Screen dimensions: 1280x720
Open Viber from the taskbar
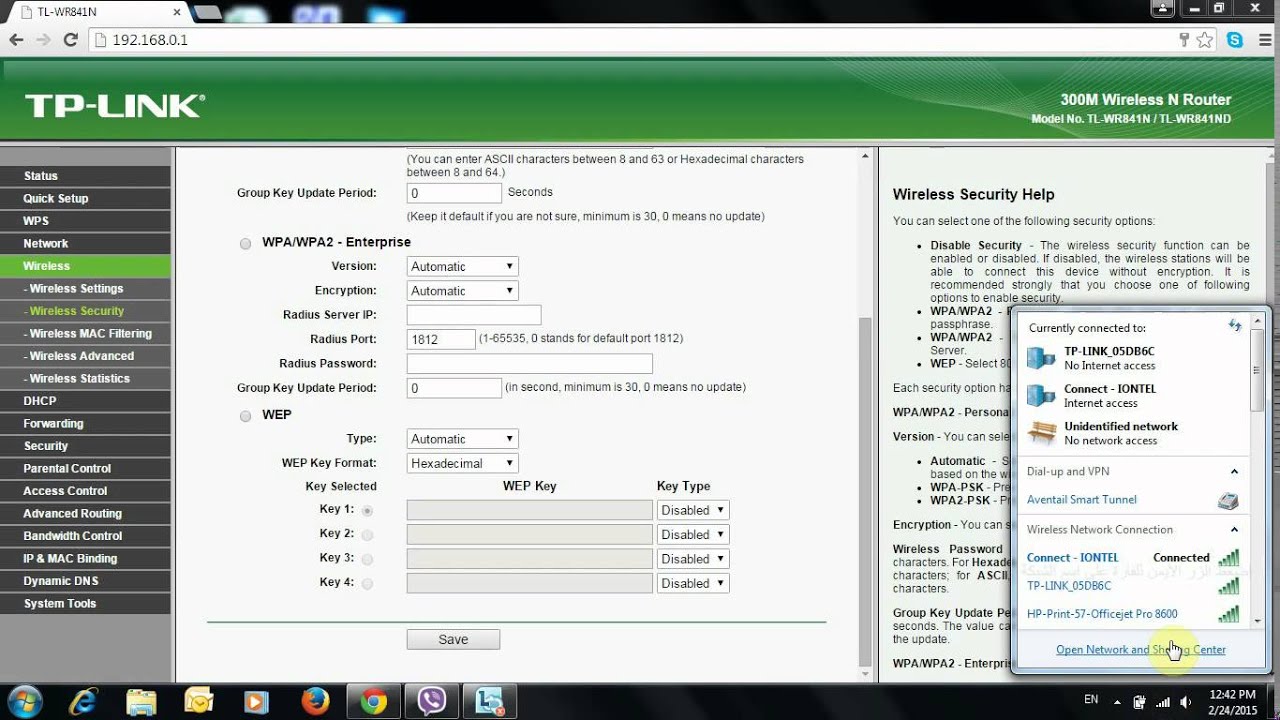432,700
